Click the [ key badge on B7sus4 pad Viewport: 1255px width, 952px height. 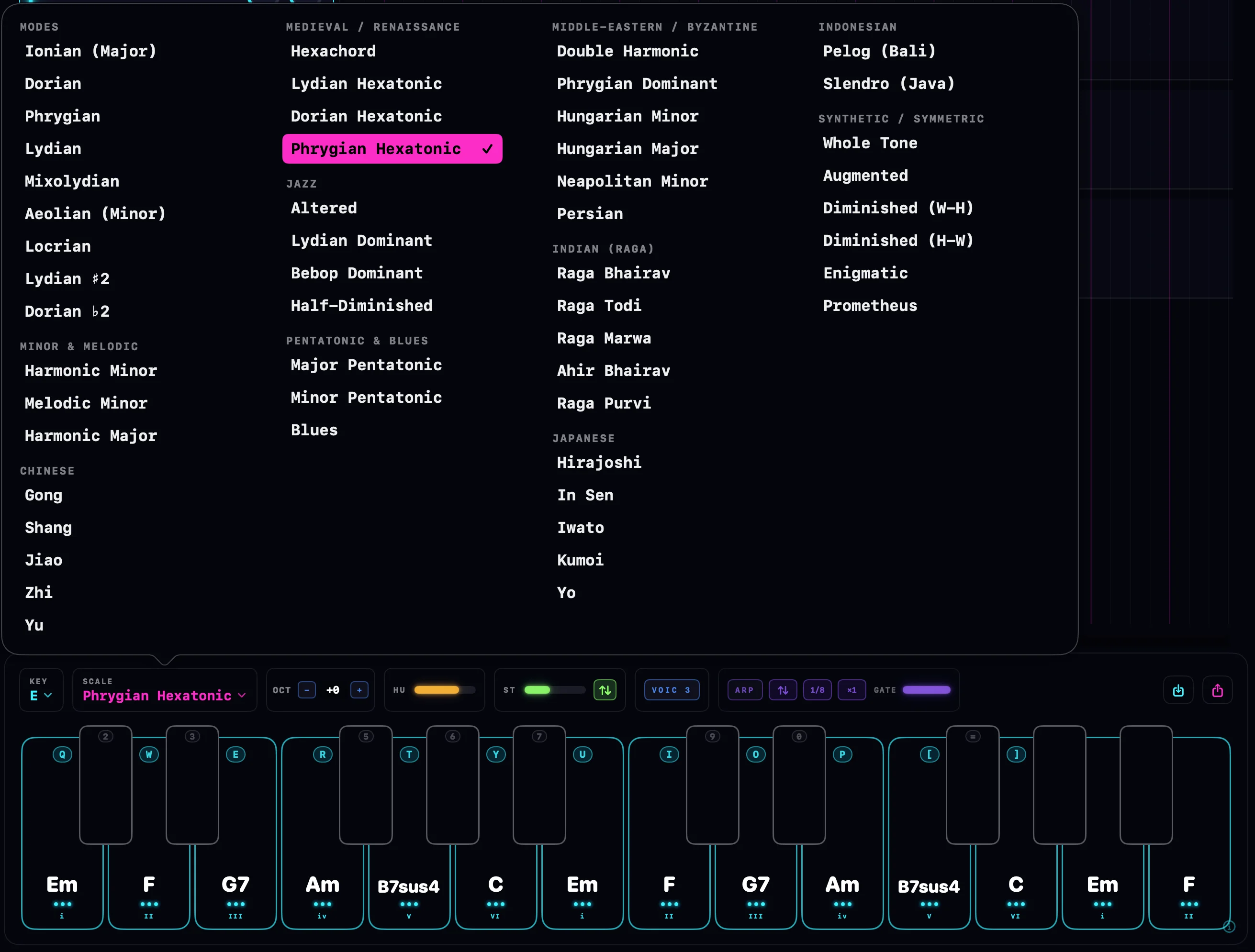pos(930,754)
